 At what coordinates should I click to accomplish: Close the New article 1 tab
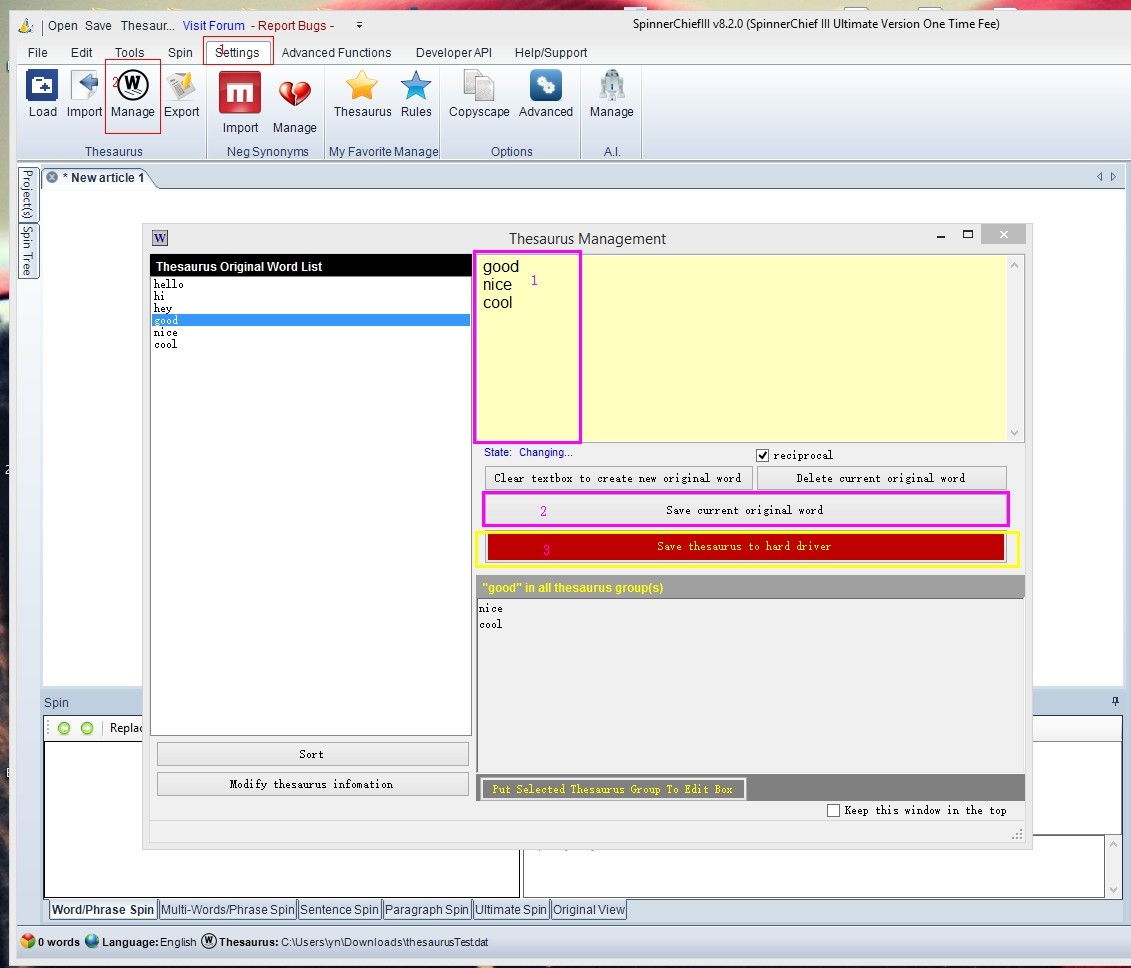(52, 178)
